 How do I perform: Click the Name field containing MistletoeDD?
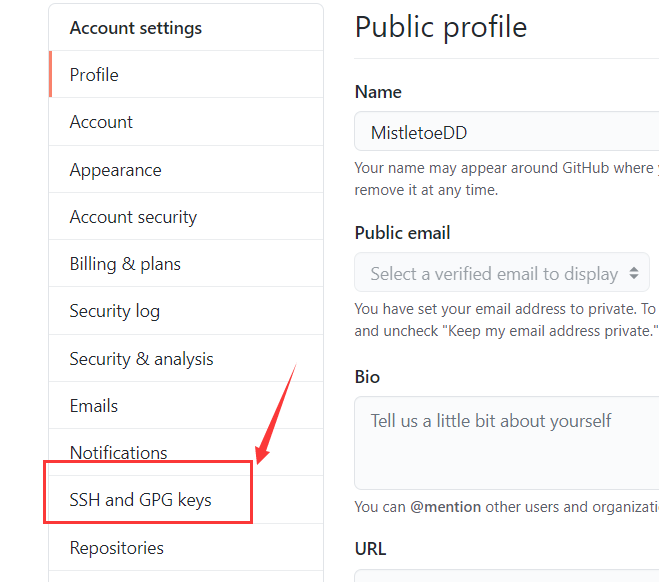pos(505,132)
